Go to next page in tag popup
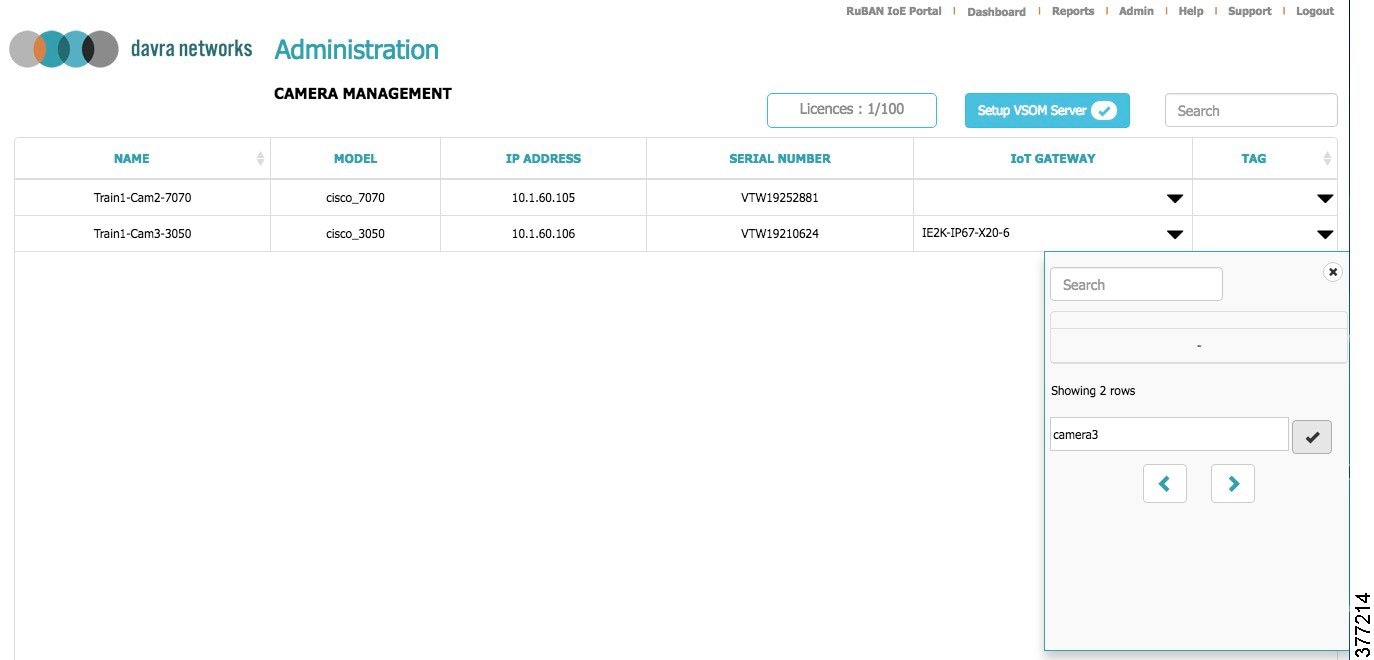Screen dimensions: 1374x660 click(x=1233, y=483)
